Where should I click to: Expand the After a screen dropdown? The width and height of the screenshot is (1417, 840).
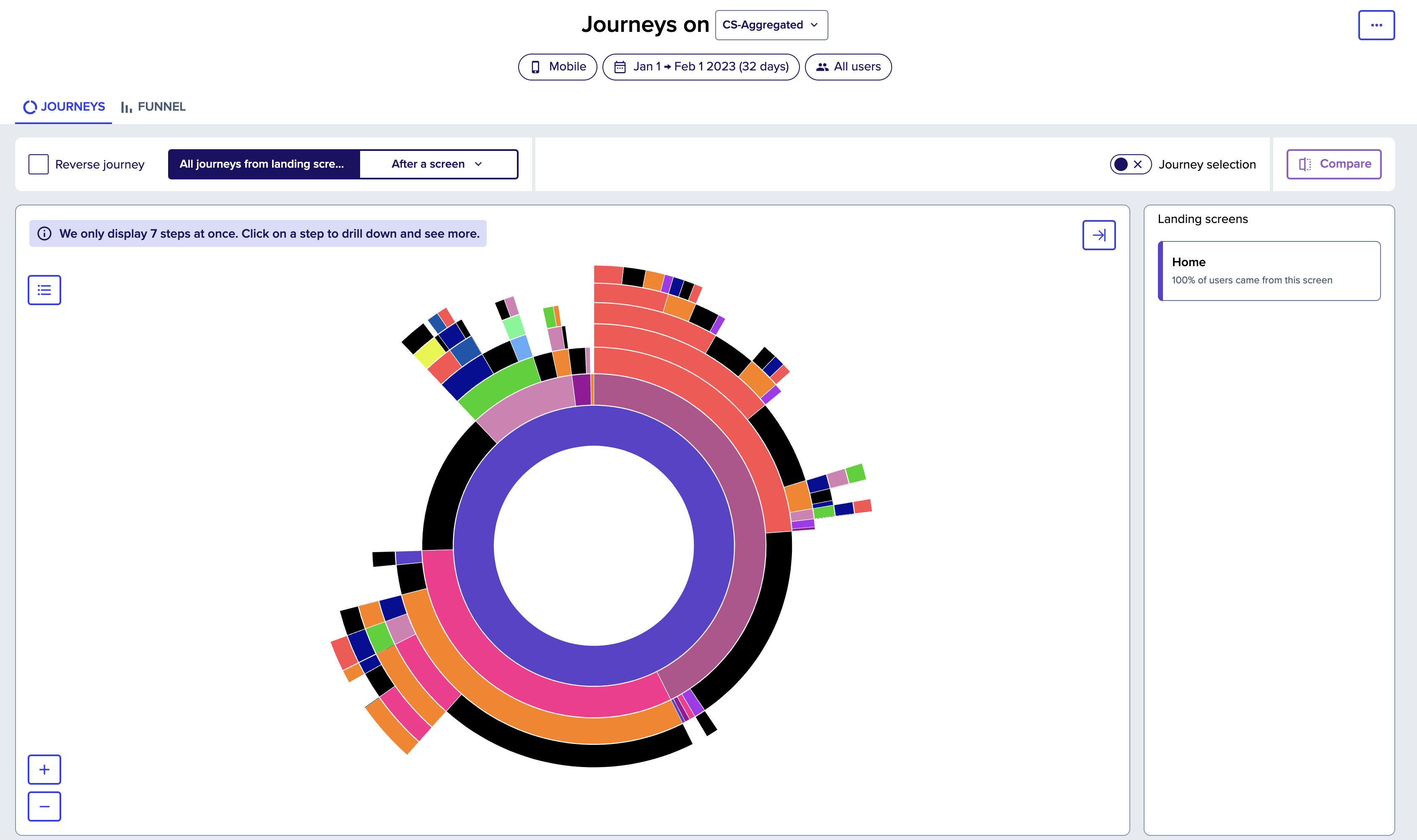tap(438, 164)
